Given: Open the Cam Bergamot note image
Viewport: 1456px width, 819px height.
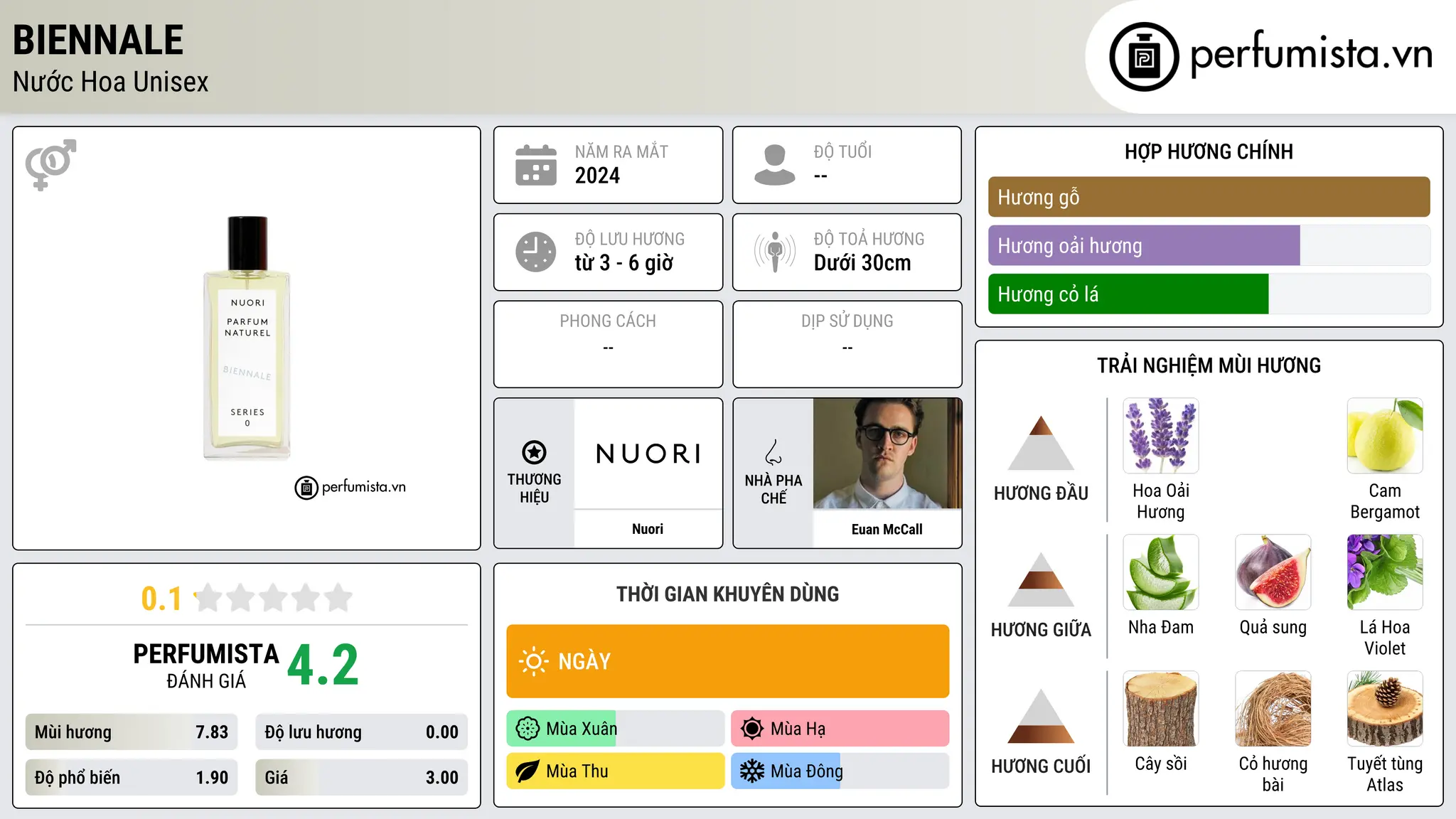Looking at the screenshot, I should tap(1385, 436).
